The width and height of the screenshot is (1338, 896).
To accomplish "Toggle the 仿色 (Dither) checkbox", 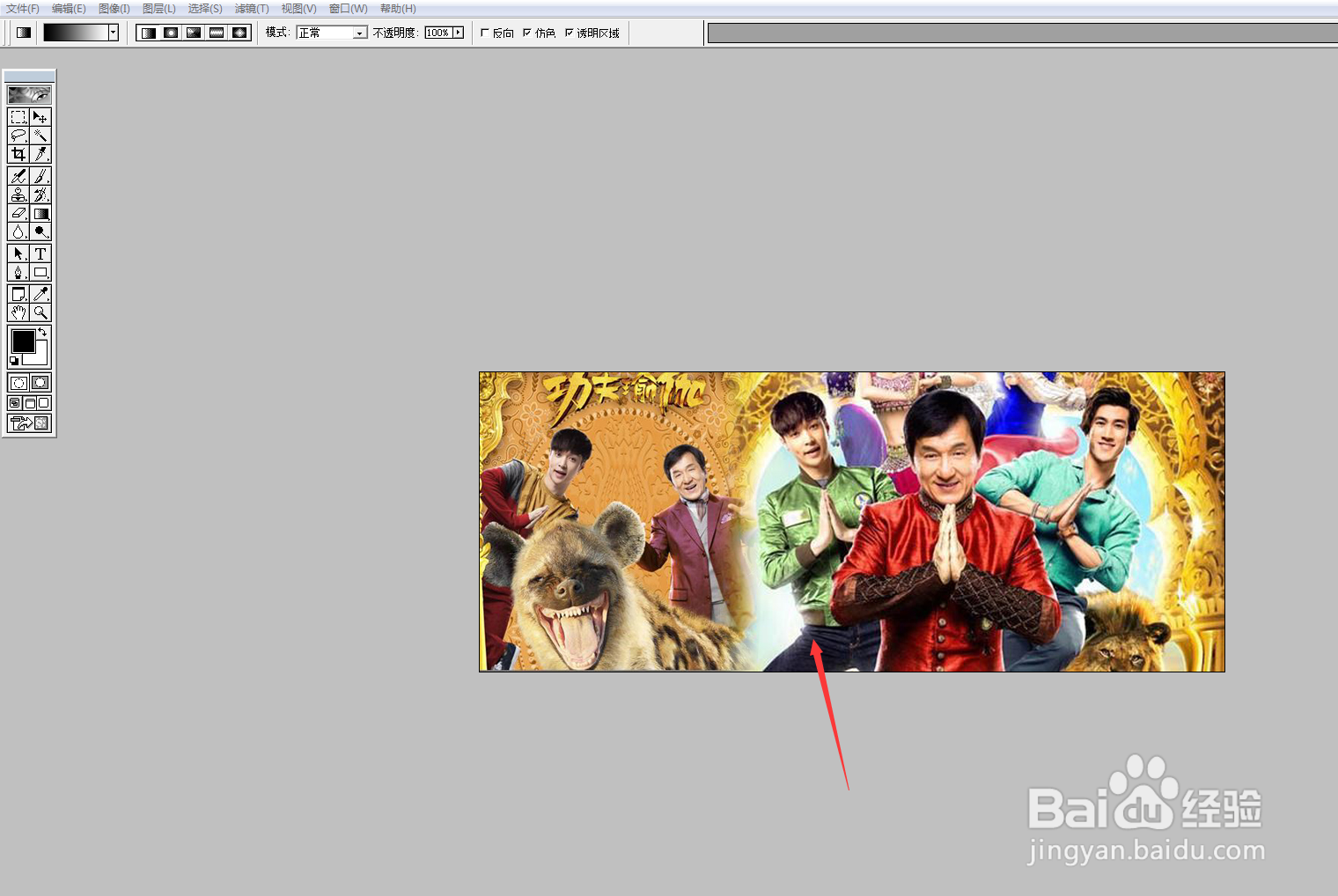I will (526, 33).
